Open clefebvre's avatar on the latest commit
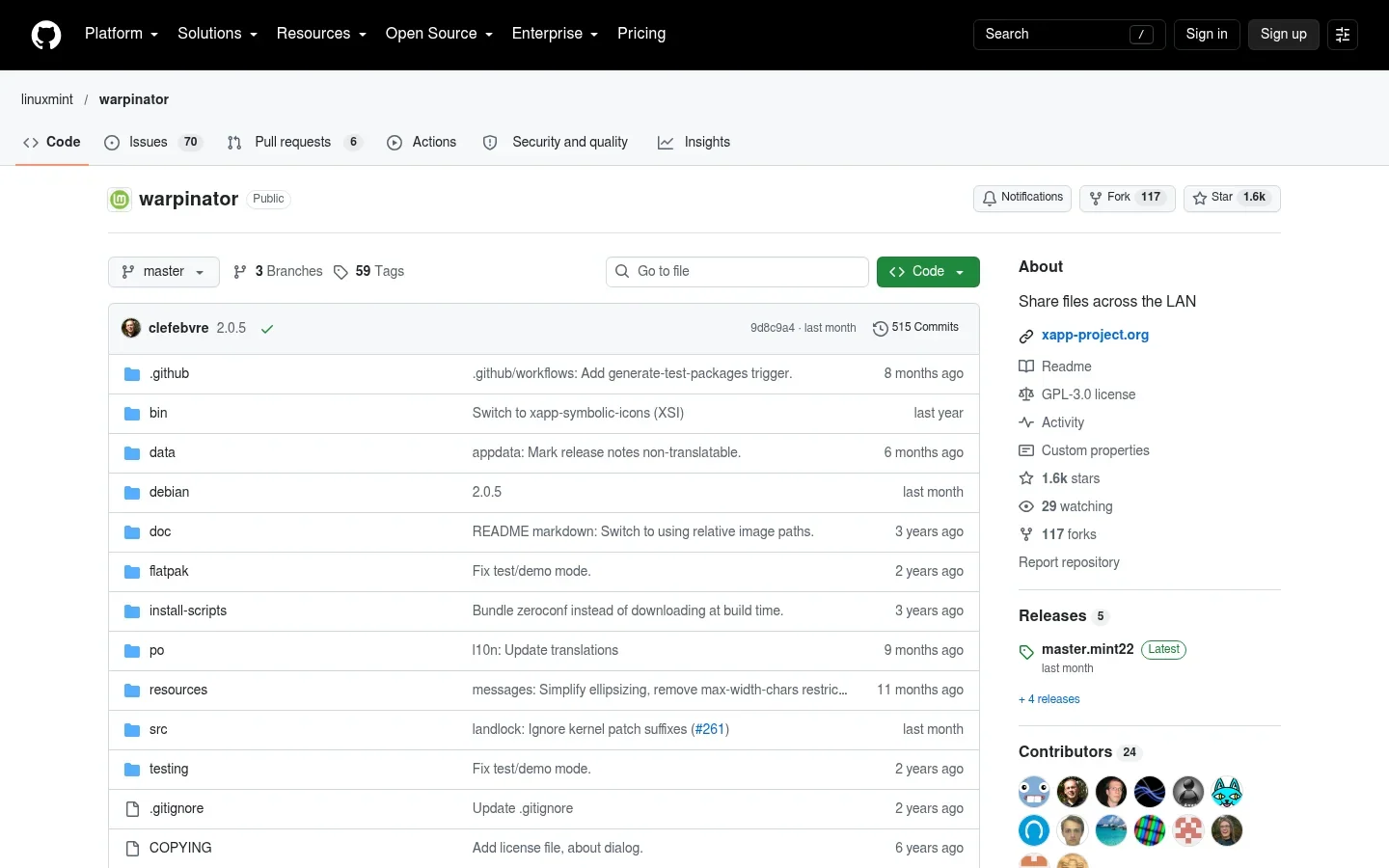The height and width of the screenshot is (868, 1389). (131, 328)
